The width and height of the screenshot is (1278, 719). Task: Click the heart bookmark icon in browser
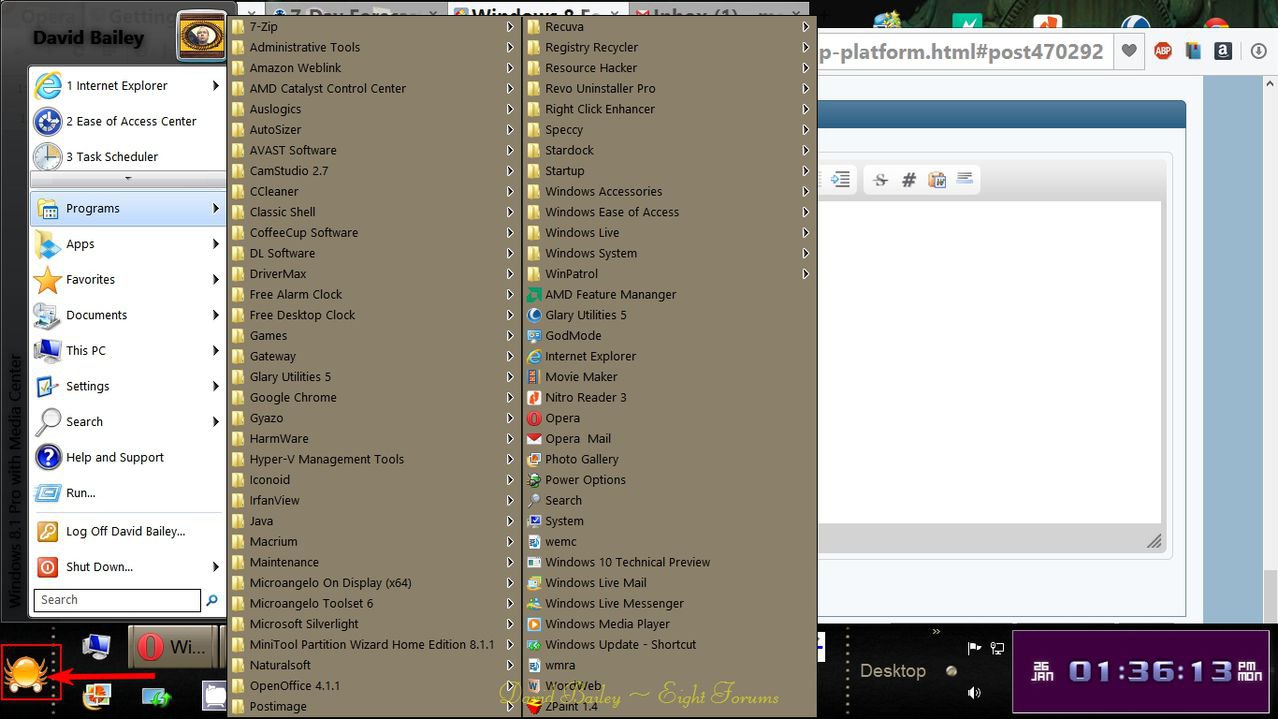[x=1129, y=51]
